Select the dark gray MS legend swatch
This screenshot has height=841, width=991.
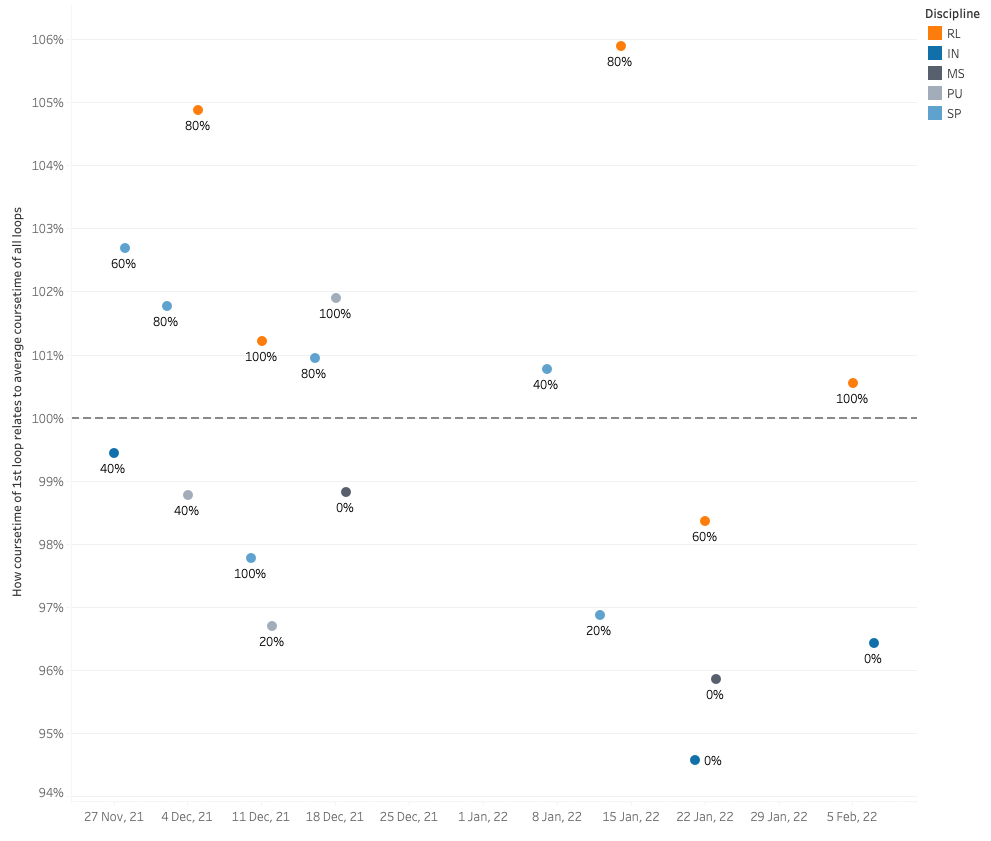click(x=934, y=73)
